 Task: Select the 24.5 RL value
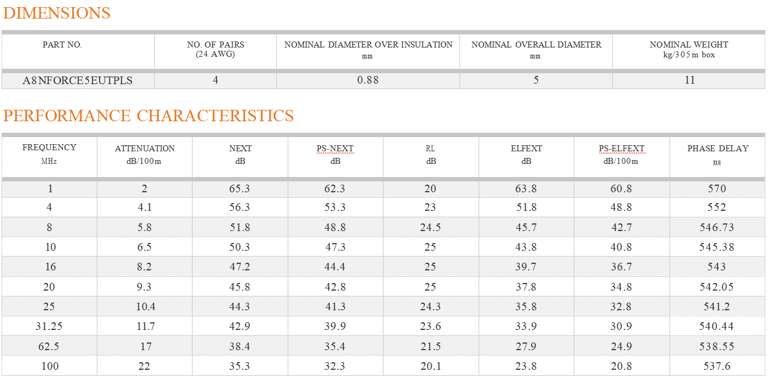(x=431, y=228)
